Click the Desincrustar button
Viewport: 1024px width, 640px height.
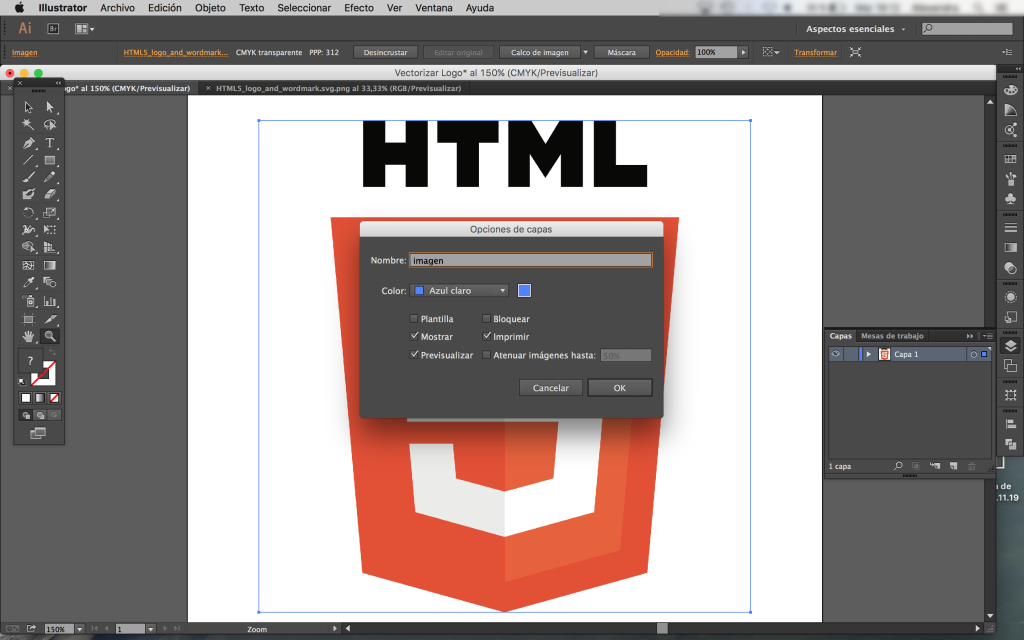[x=385, y=52]
